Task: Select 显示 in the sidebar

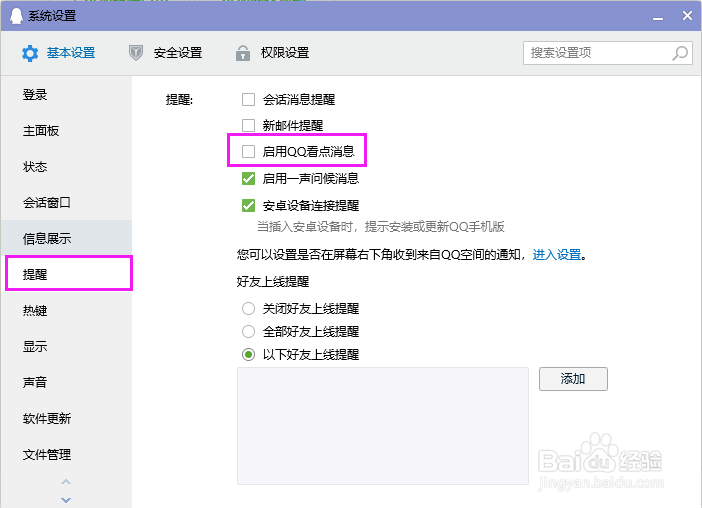Action: [66, 346]
